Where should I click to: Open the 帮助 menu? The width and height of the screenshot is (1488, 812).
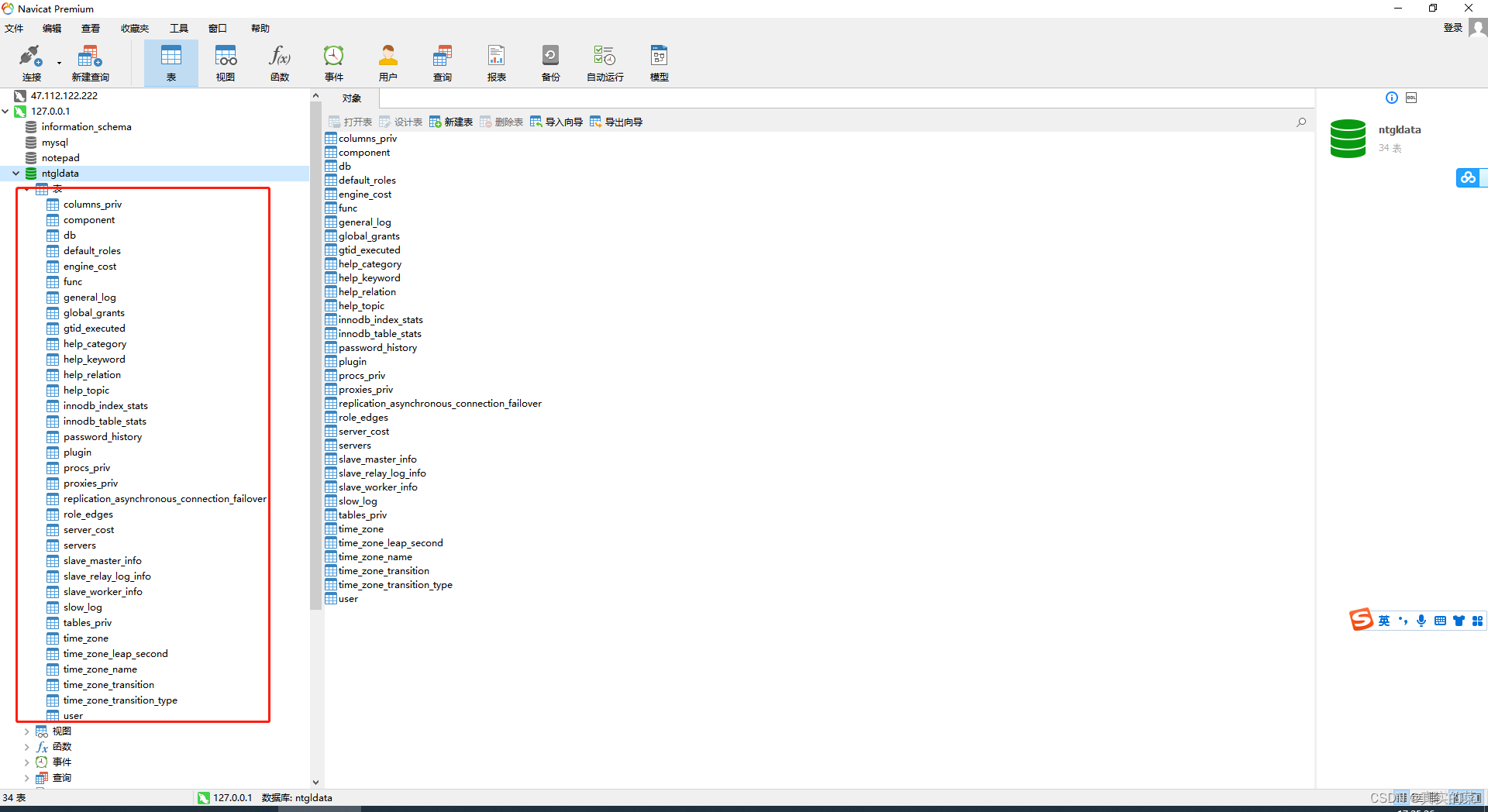[260, 29]
